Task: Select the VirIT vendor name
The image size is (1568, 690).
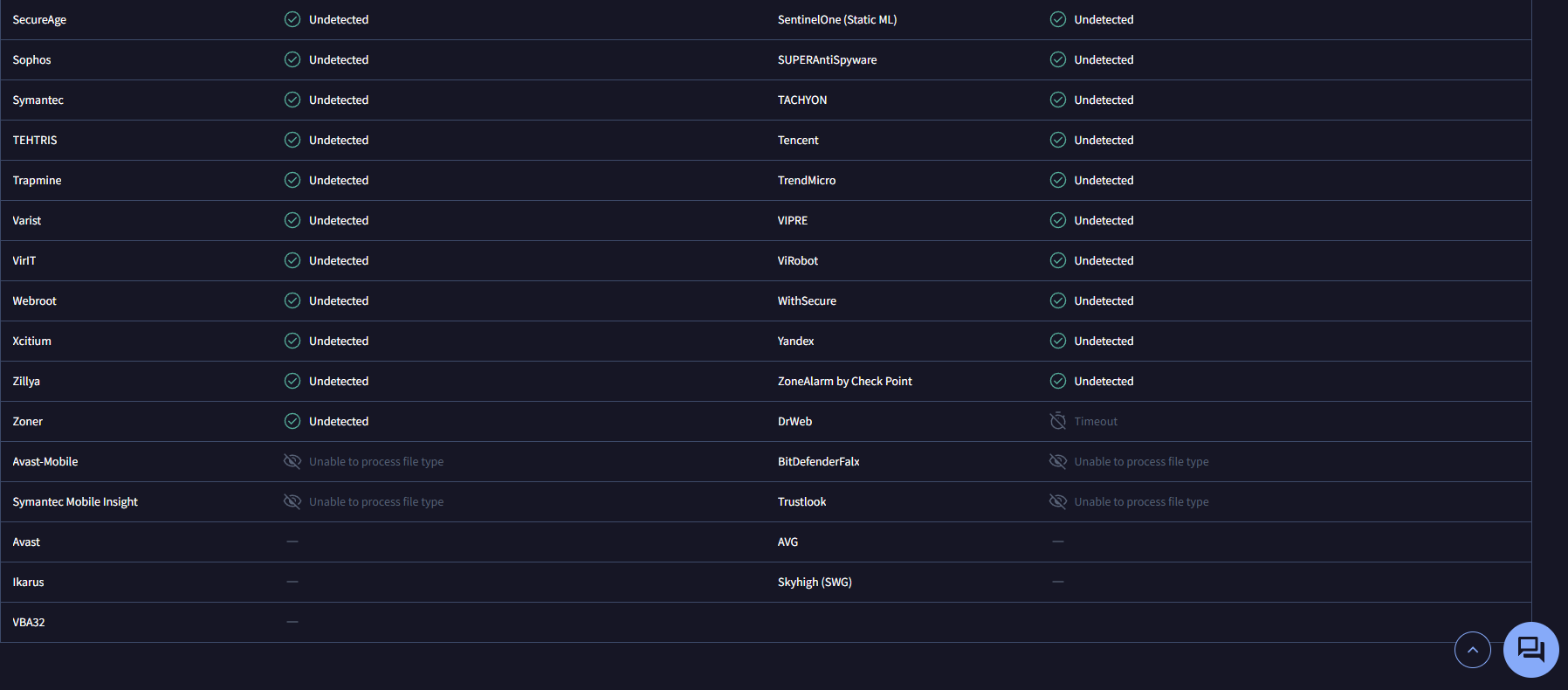Action: coord(24,260)
